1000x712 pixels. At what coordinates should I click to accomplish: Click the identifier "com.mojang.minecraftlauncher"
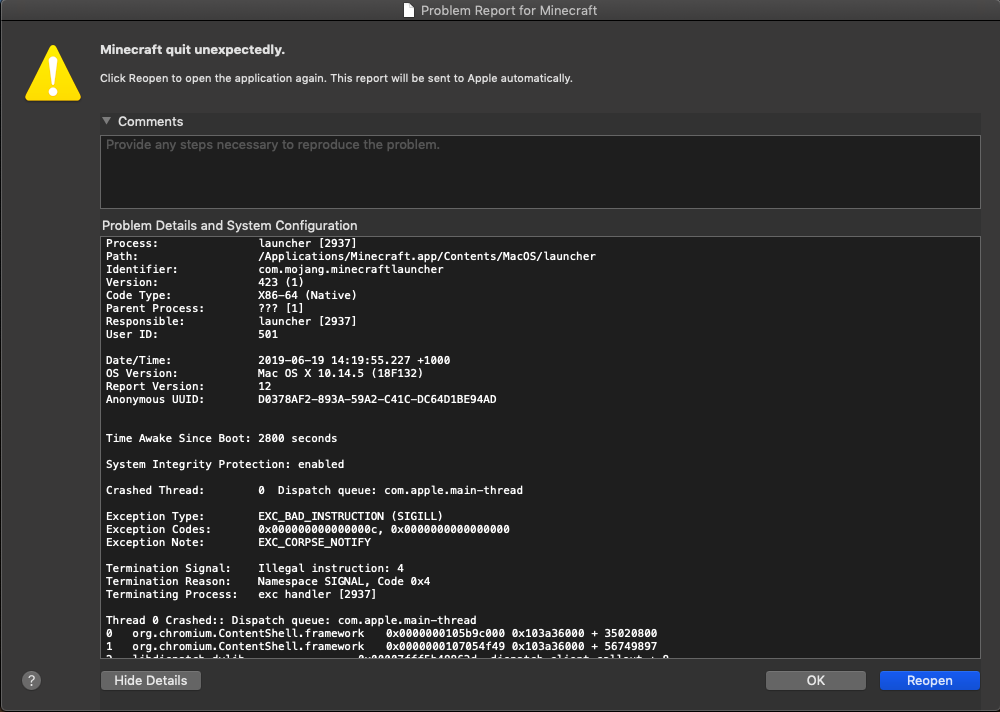point(351,269)
